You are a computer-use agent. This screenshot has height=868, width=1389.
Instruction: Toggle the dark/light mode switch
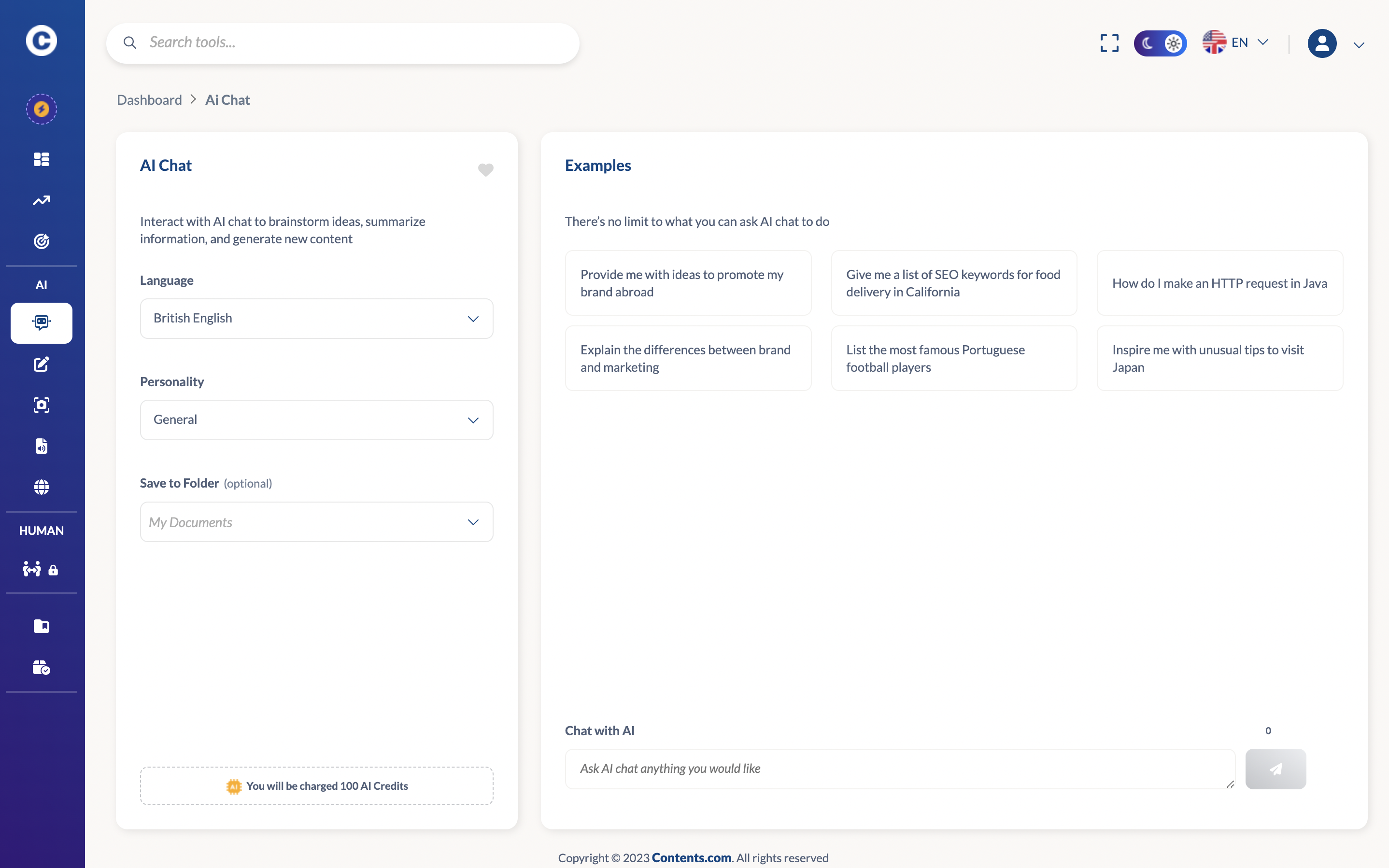1159,43
